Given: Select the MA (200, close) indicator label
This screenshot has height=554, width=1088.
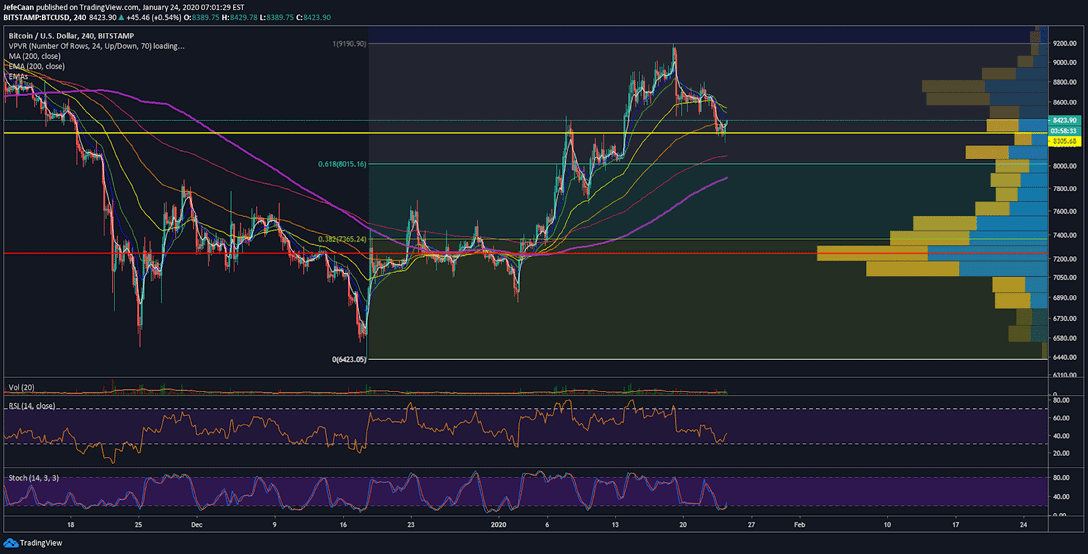Looking at the screenshot, I should click(35, 56).
